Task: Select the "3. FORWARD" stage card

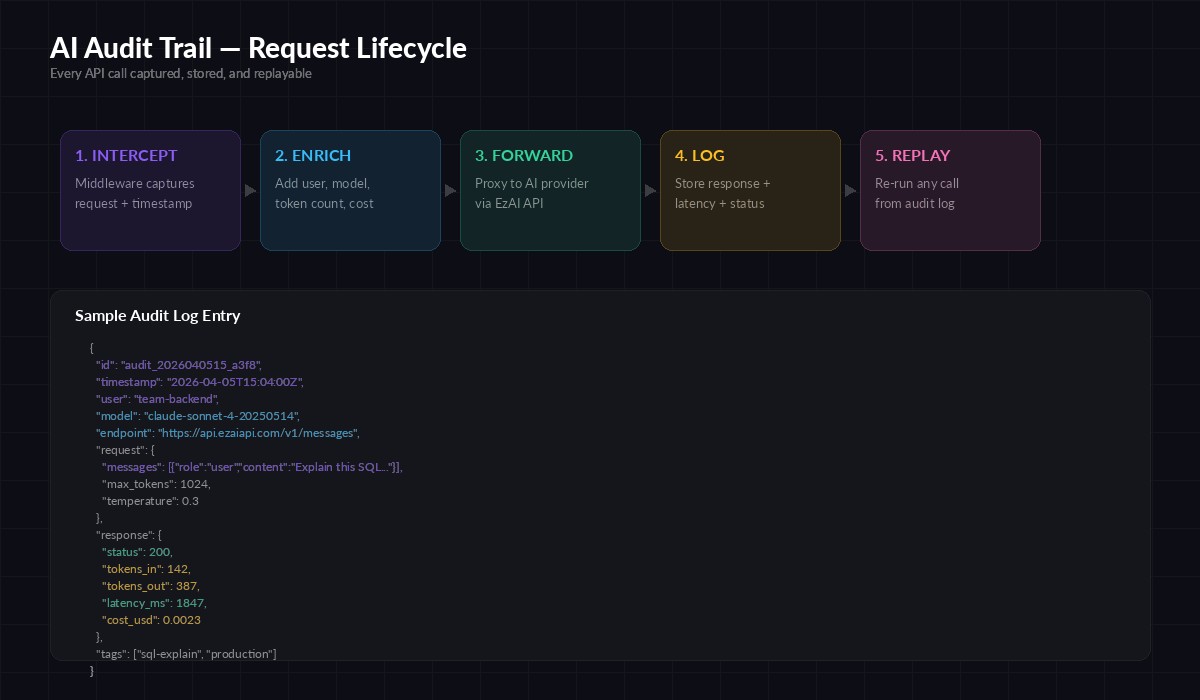Action: click(x=550, y=190)
